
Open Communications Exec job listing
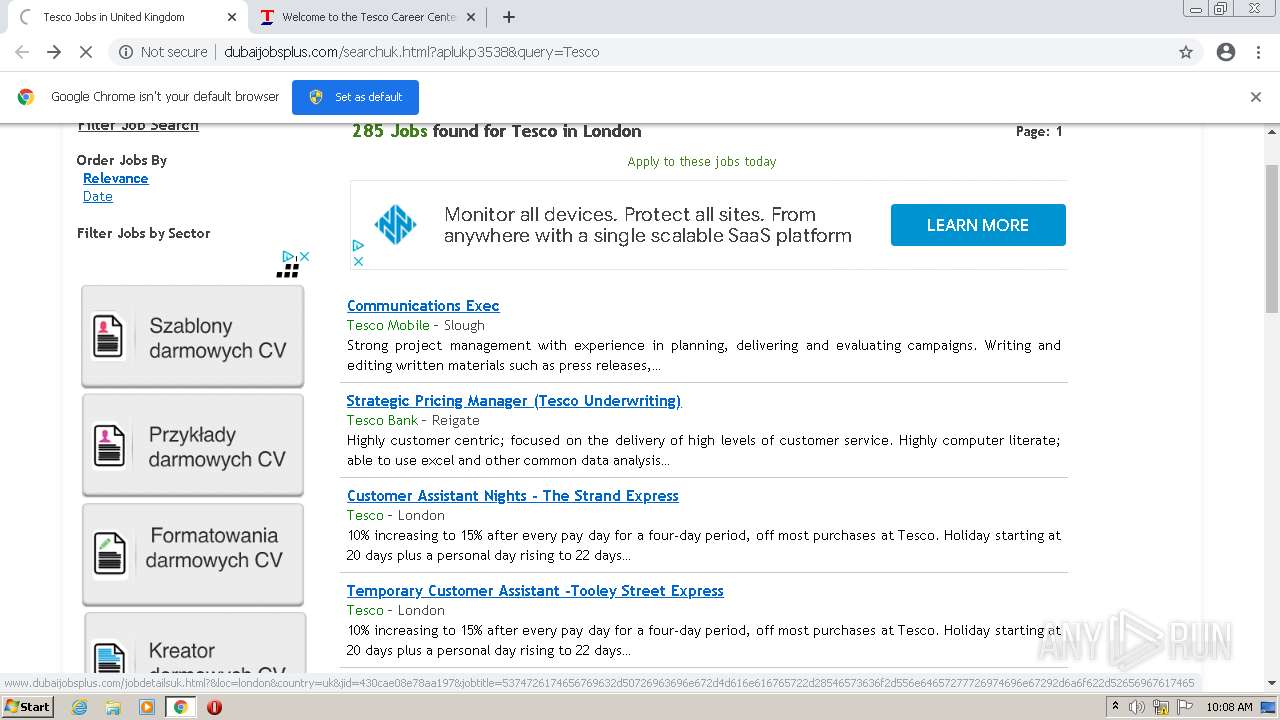tap(423, 306)
